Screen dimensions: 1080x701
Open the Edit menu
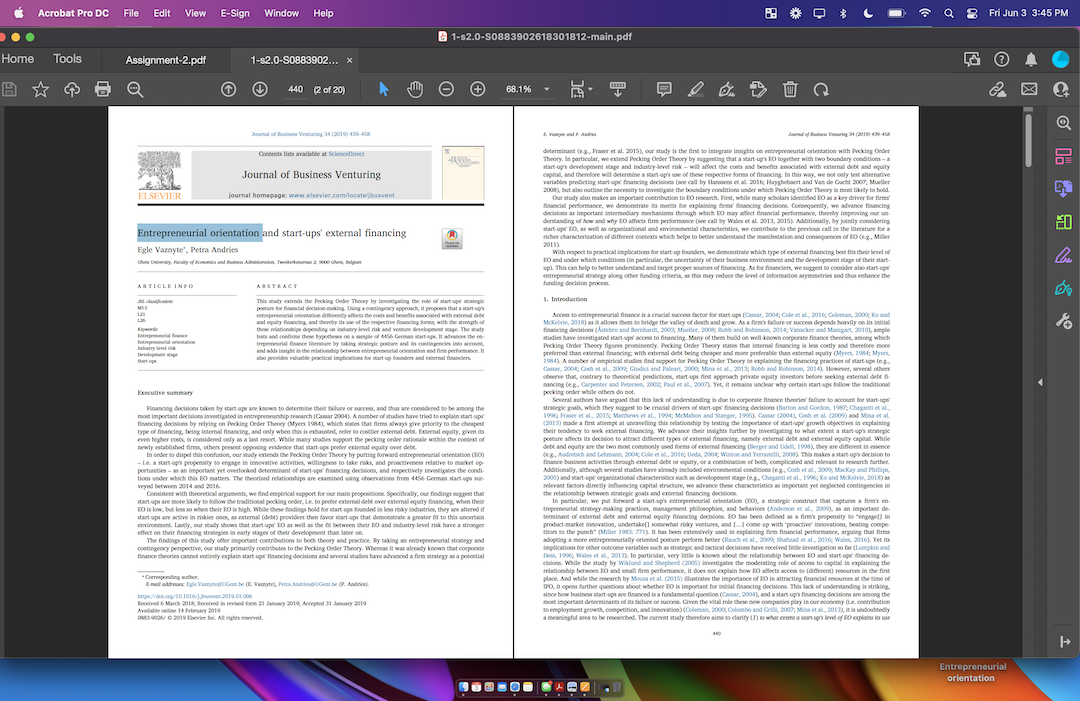(162, 13)
